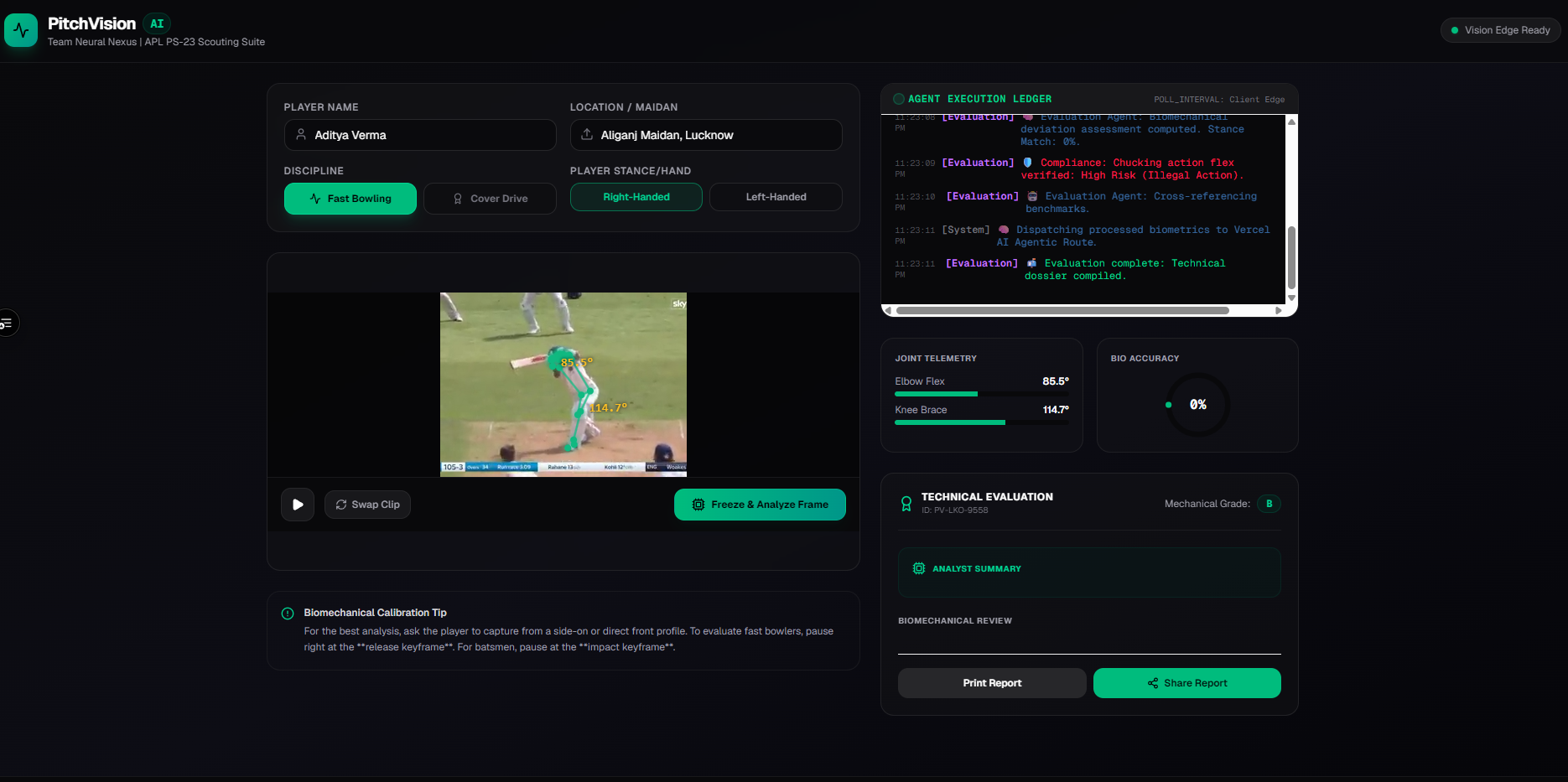Choose Right-Handed stance
The width and height of the screenshot is (1568, 782).
pos(636,197)
